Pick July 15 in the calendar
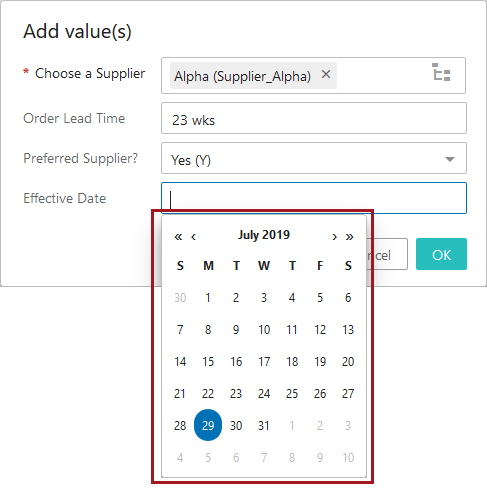Image resolution: width=487 pixels, height=491 pixels. pyautogui.click(x=208, y=361)
